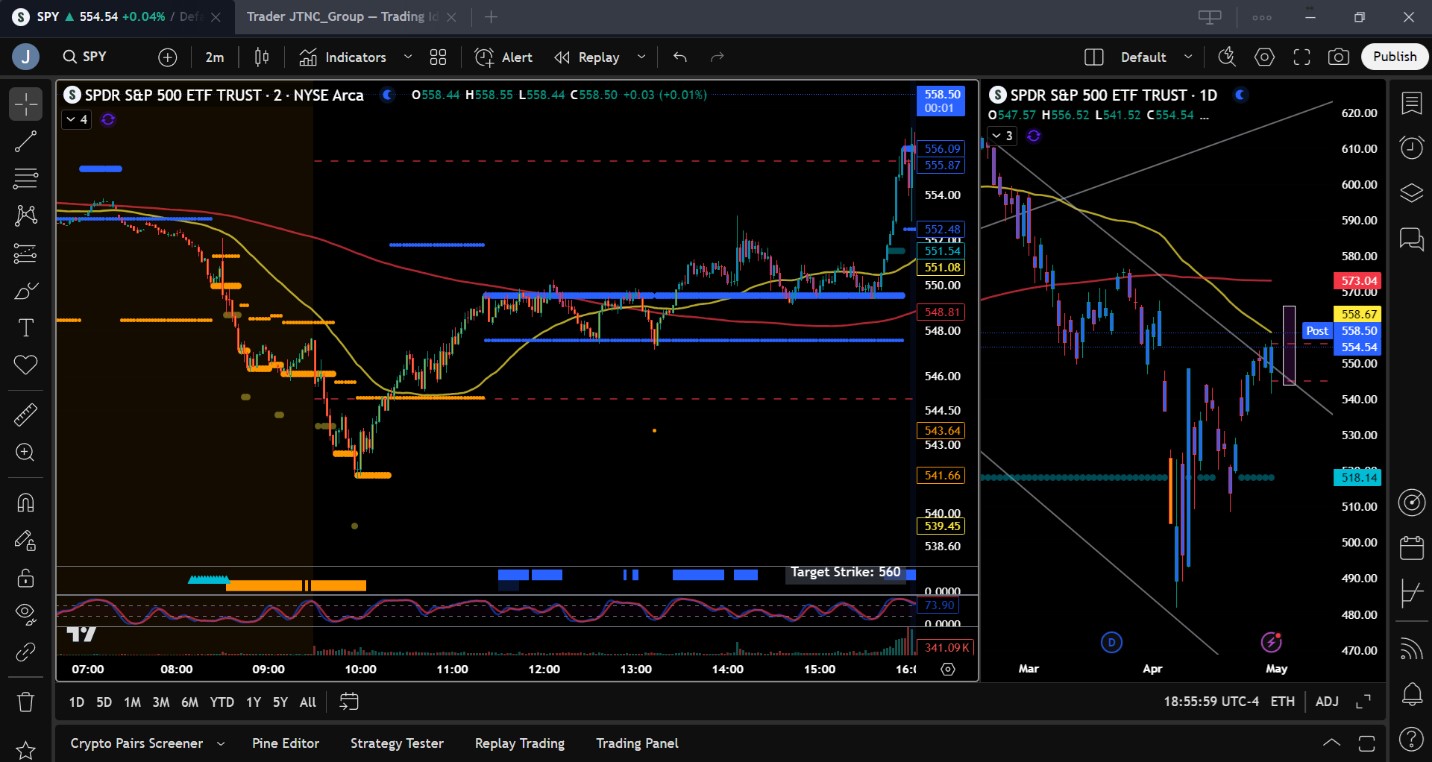
Task: Open the radar screener icon in right sidebar
Action: click(x=1412, y=503)
